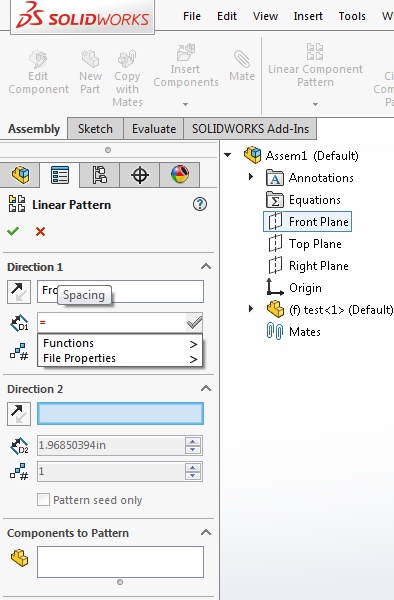Reverse Direction 2 arrow button
The width and height of the screenshot is (394, 600).
pos(19,414)
